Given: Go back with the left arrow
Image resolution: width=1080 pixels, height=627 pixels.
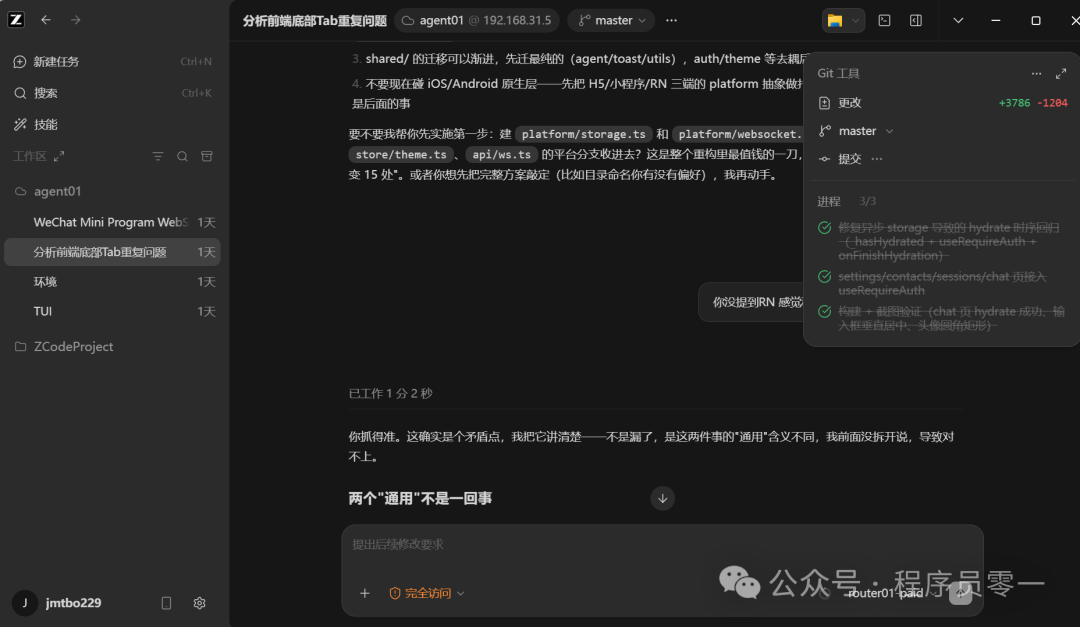Looking at the screenshot, I should click(x=45, y=20).
